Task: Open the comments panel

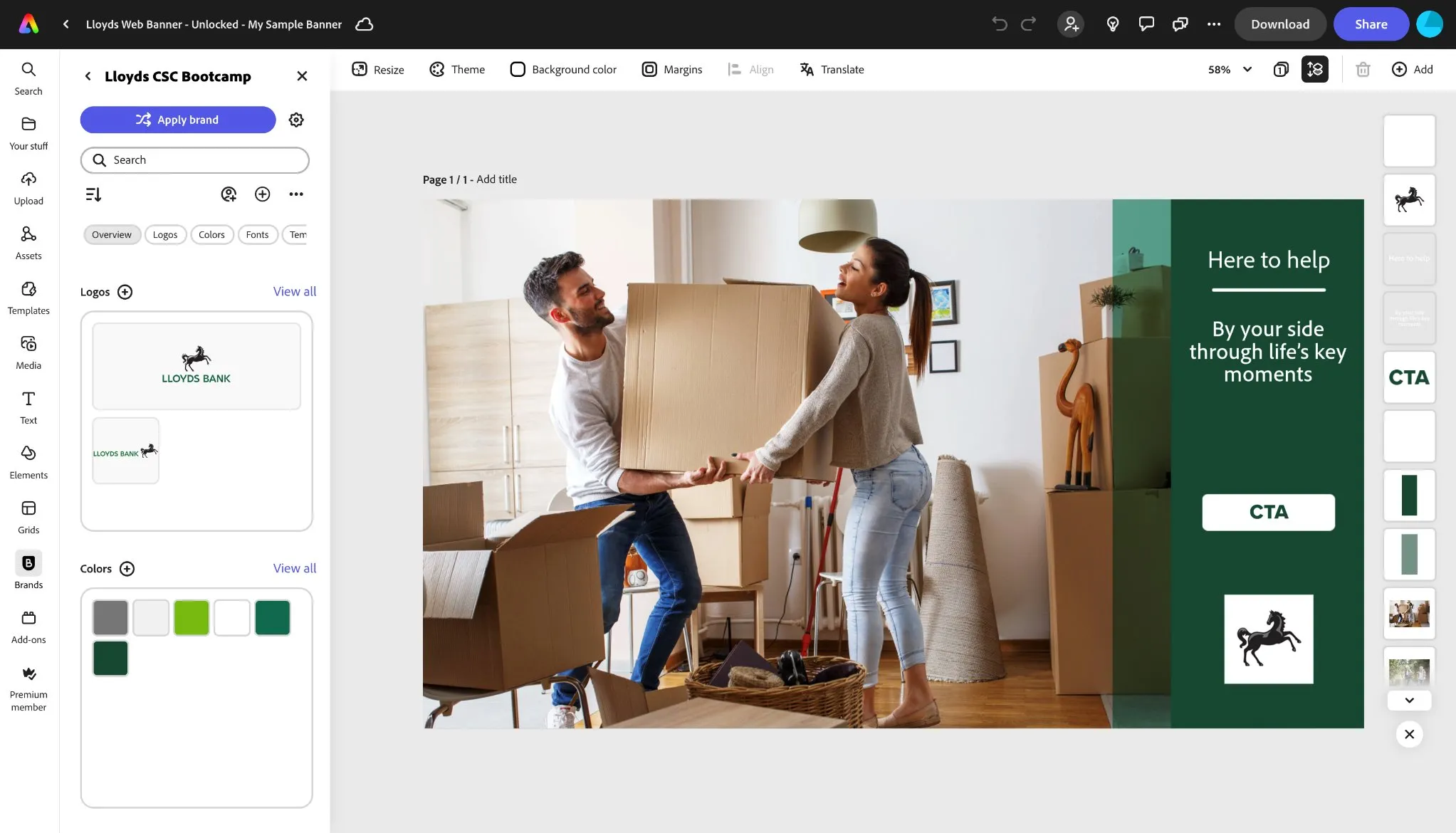Action: point(1146,24)
